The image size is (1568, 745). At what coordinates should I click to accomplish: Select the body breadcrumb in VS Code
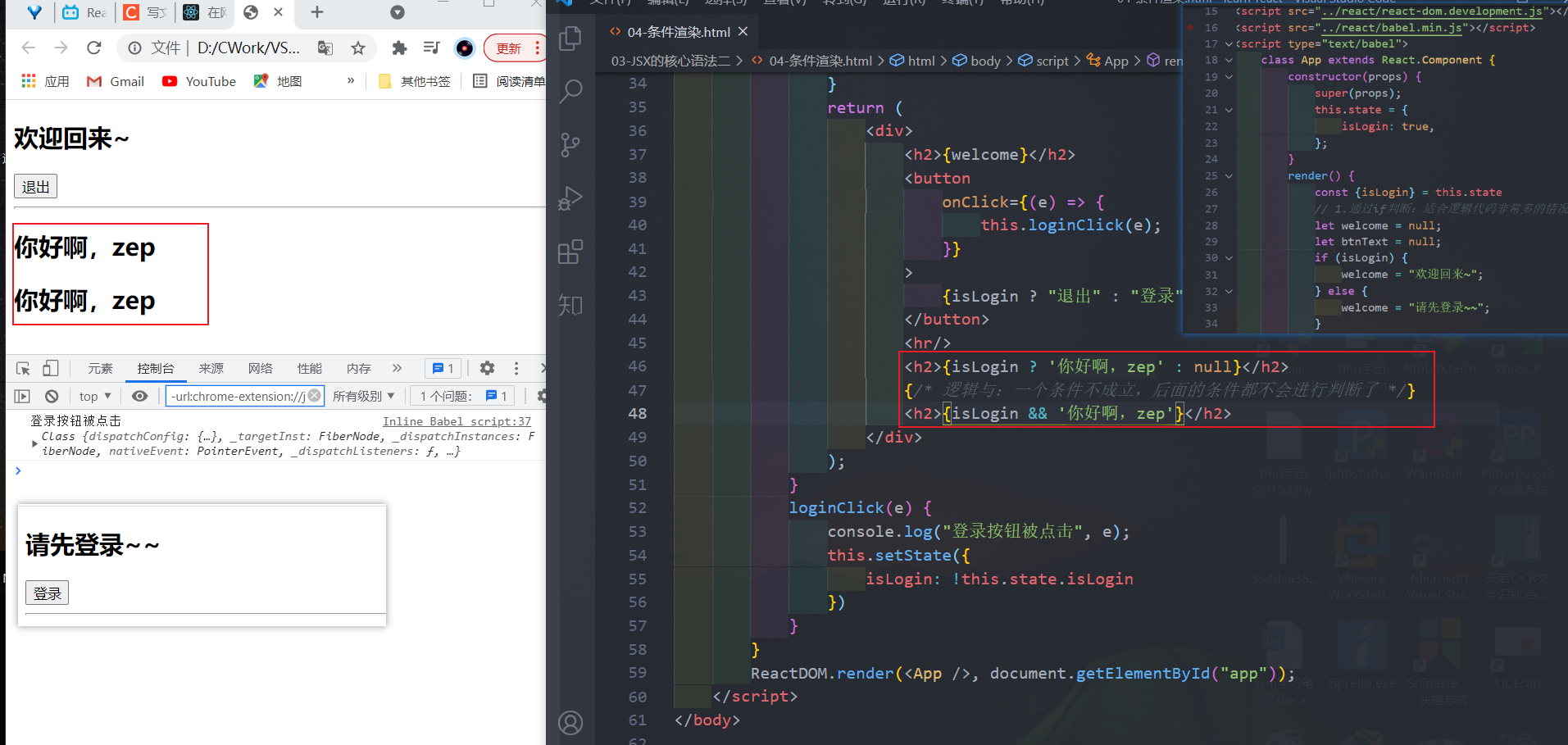click(977, 61)
